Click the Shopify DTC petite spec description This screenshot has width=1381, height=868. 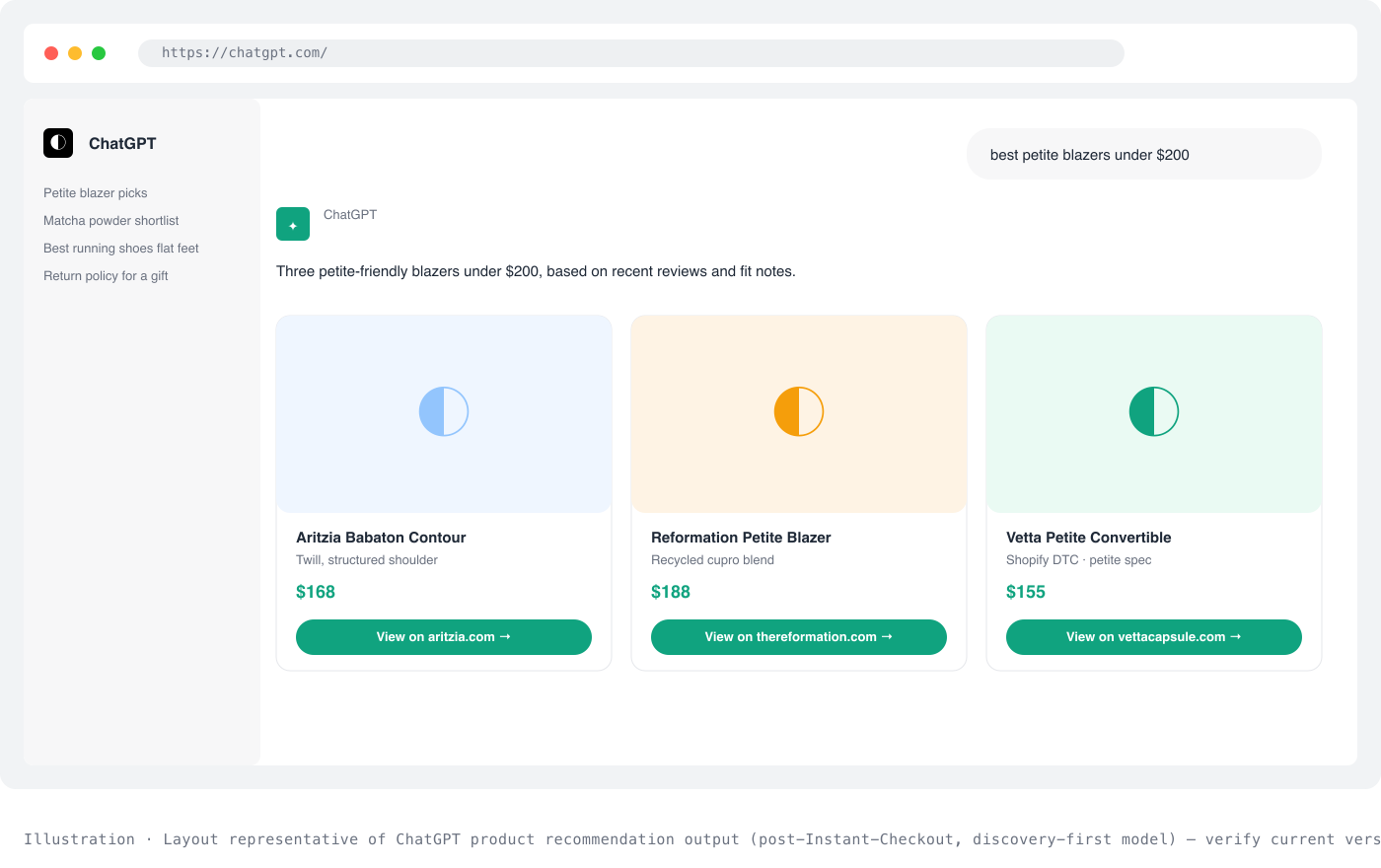pos(1079,560)
